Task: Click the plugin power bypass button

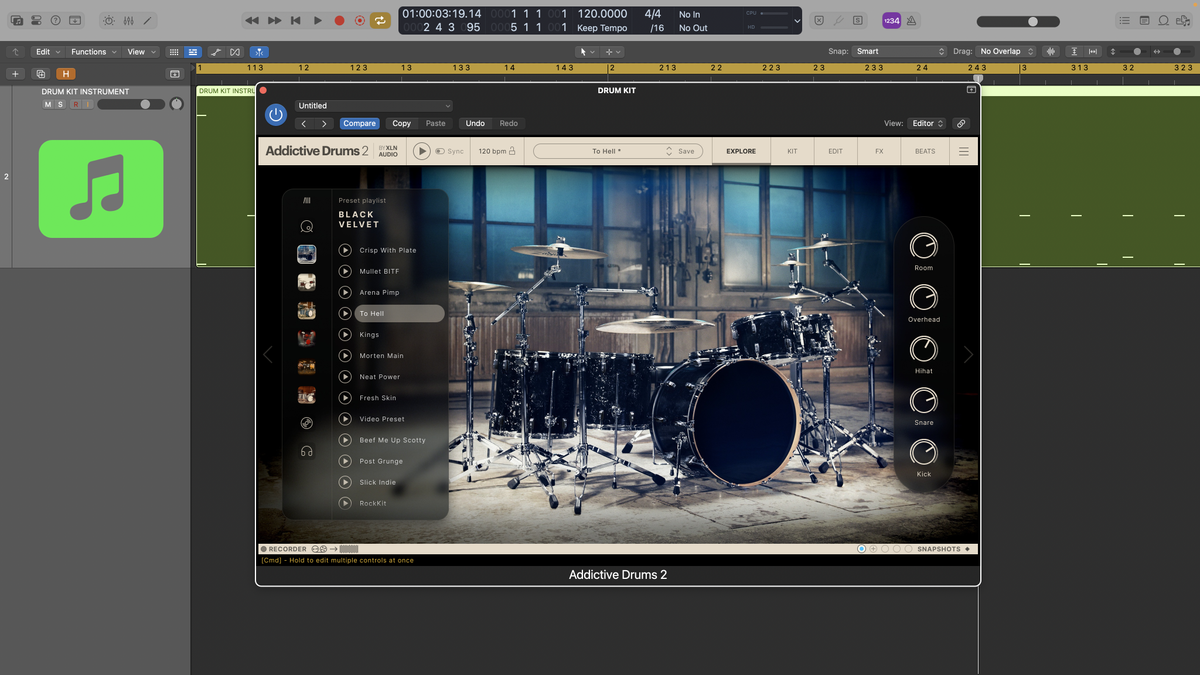Action: (276, 115)
